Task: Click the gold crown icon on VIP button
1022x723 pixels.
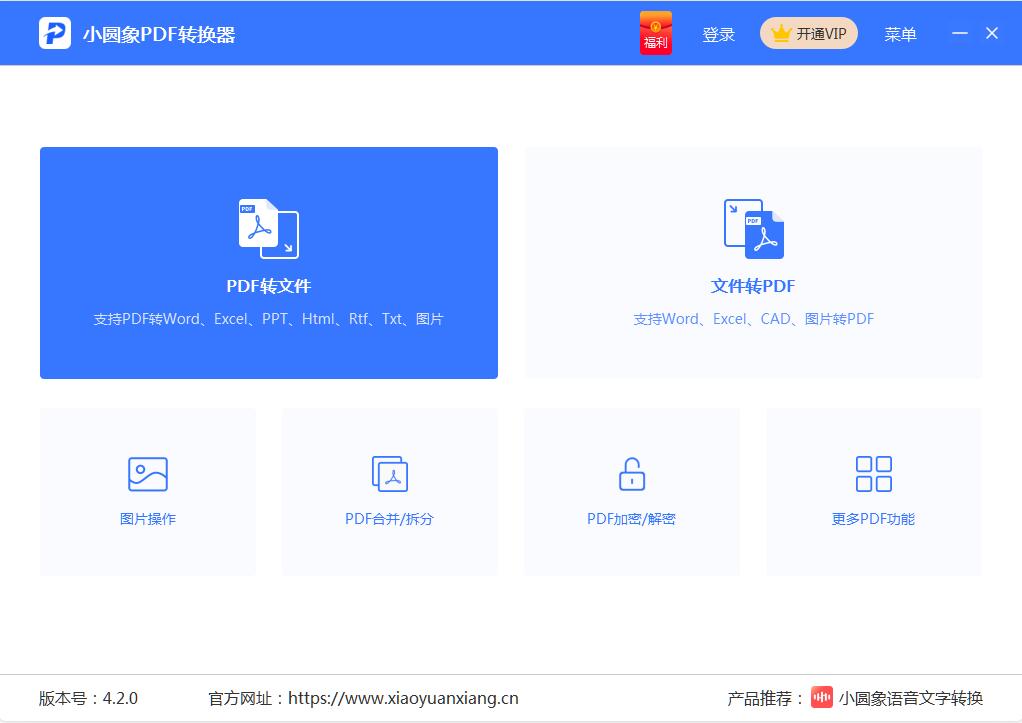Action: [x=781, y=33]
